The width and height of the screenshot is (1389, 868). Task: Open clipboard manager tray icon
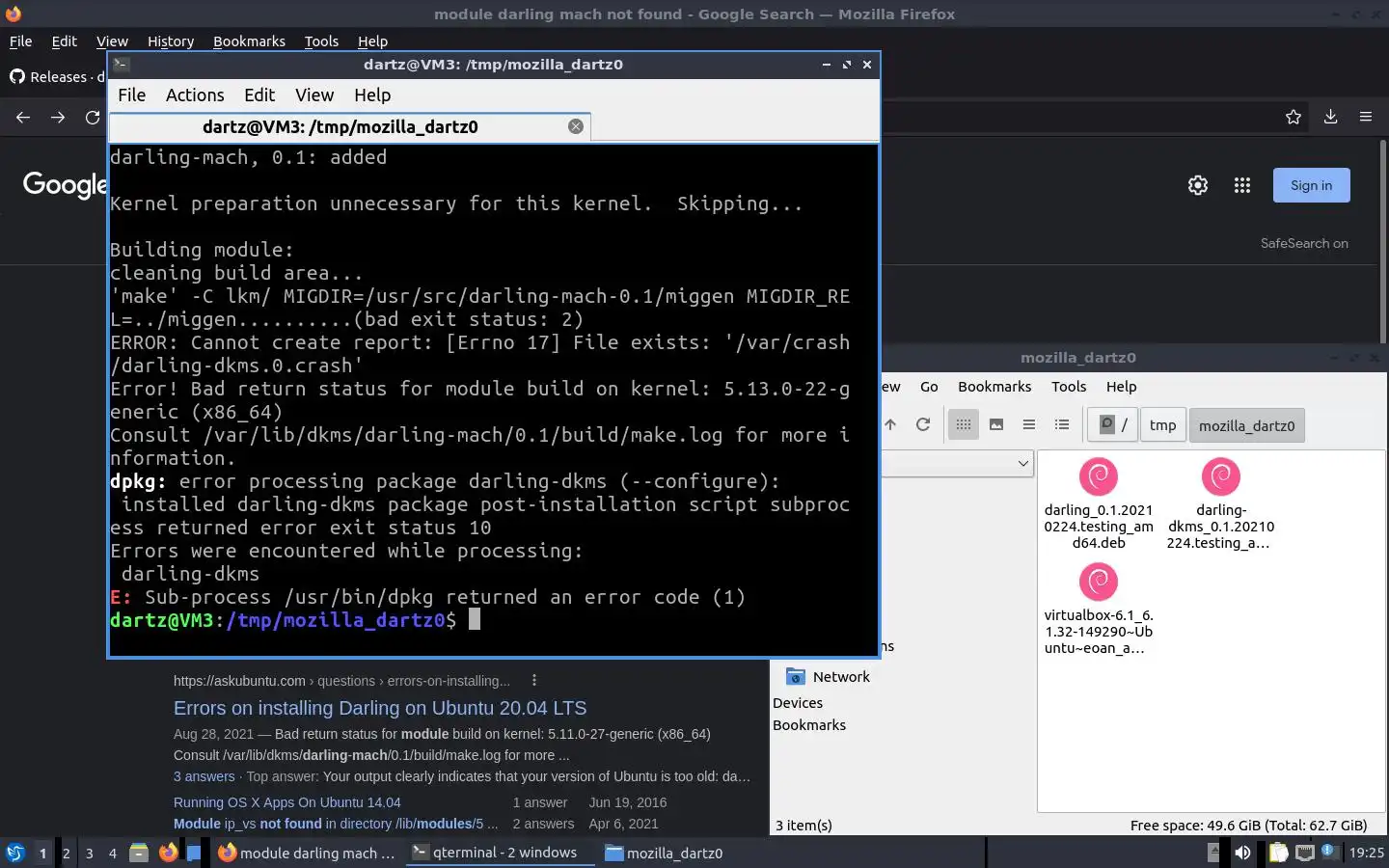coord(1278,853)
